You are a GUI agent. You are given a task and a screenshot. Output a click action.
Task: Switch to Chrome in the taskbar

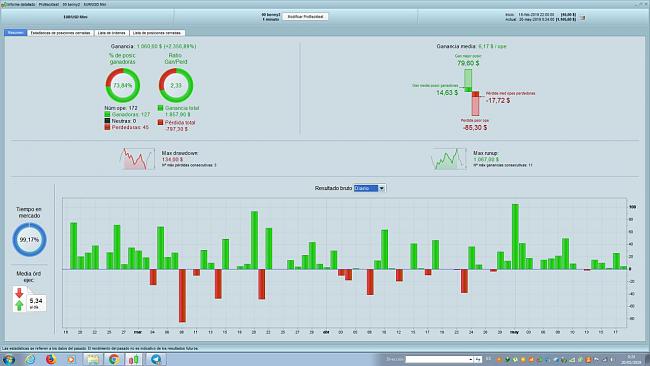click(114, 359)
